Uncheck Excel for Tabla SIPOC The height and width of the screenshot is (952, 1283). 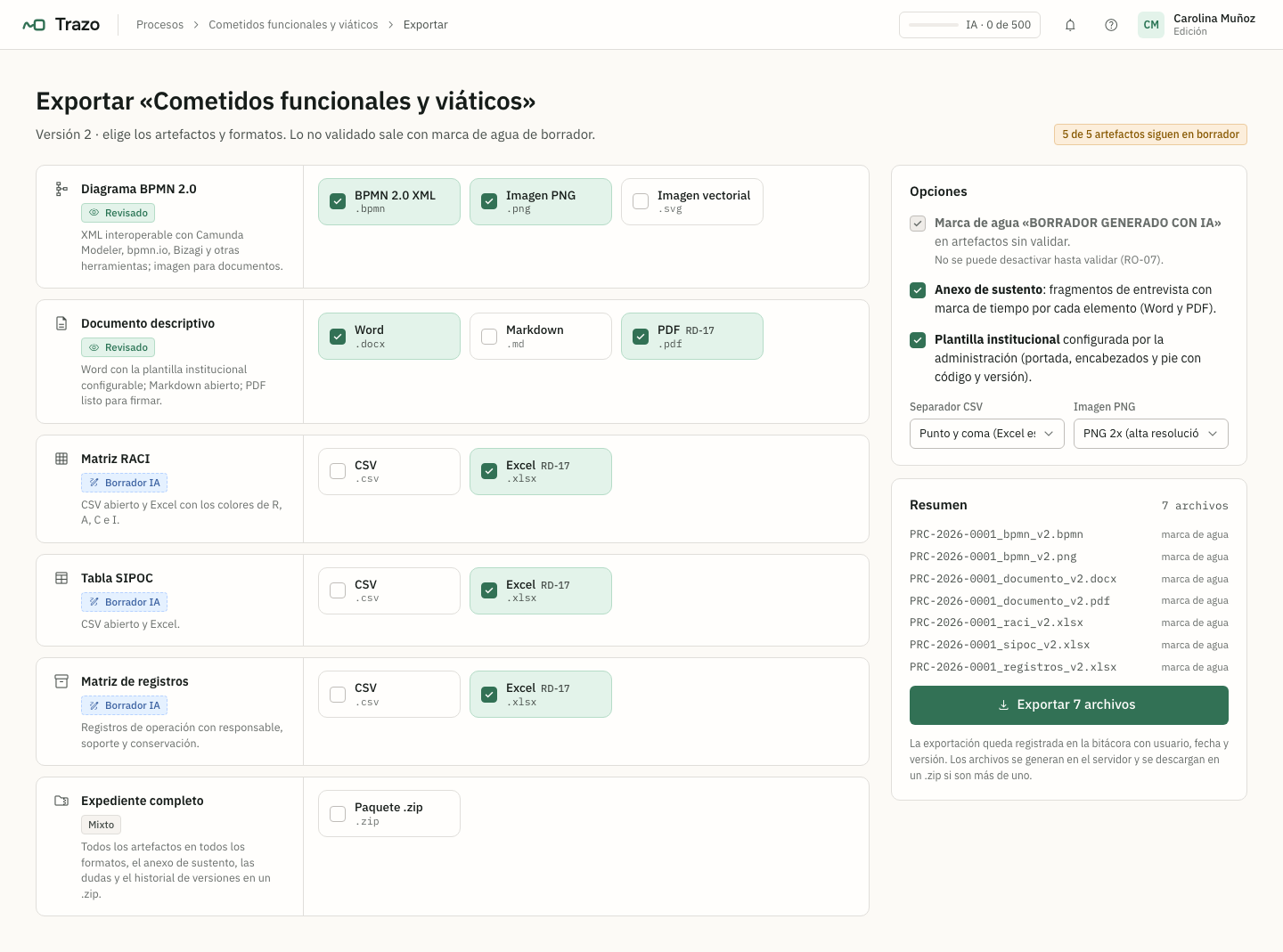point(489,590)
